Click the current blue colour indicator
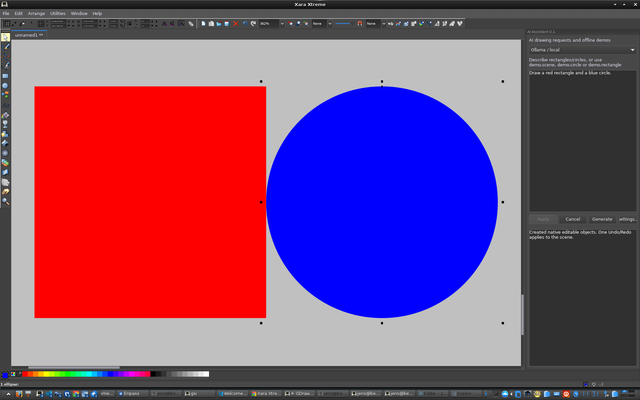640x400 pixels. (5, 375)
